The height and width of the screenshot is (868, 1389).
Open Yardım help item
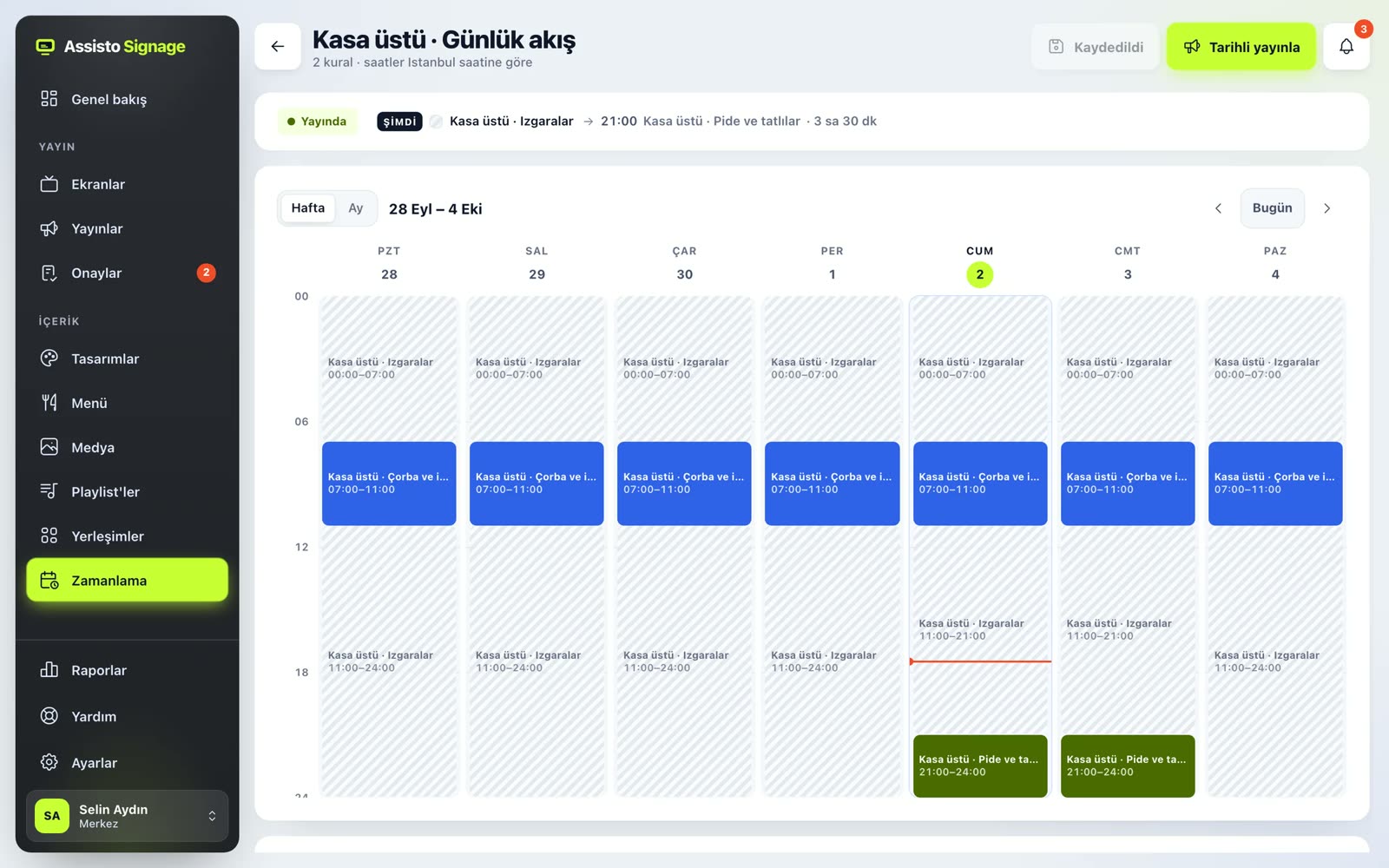(127, 716)
